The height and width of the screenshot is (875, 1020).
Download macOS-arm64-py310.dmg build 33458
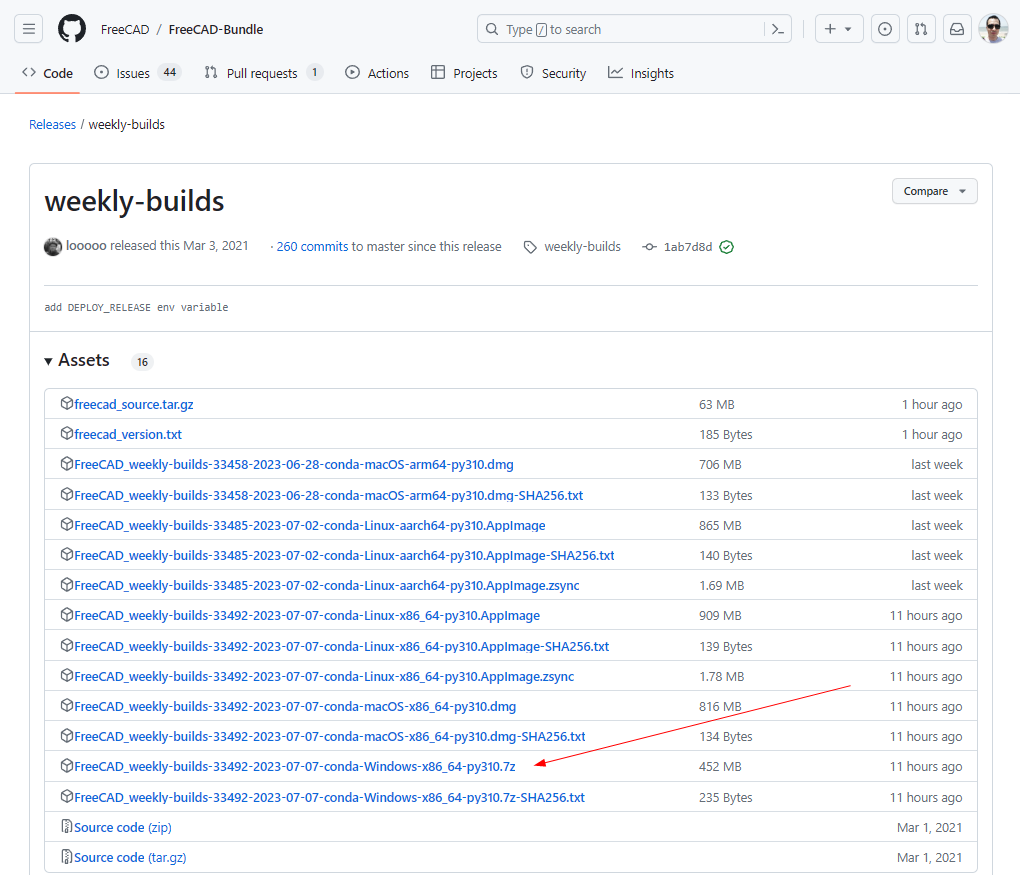click(293, 464)
